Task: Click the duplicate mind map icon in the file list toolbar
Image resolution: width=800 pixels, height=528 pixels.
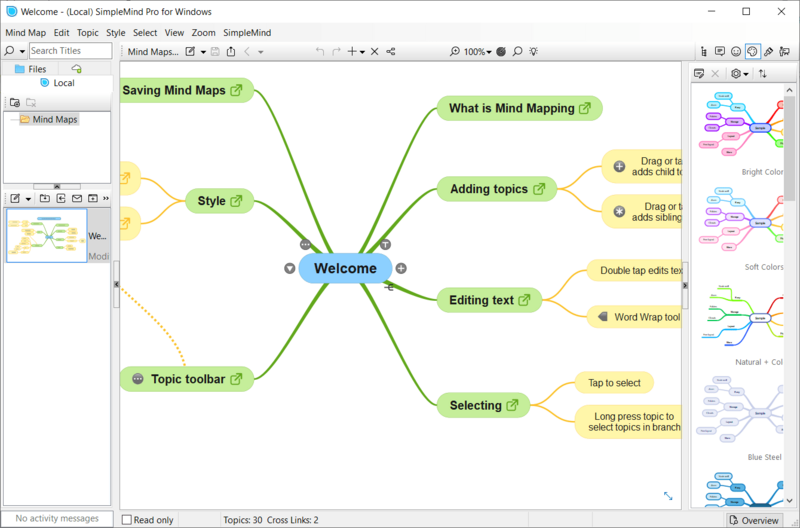Action: (92, 198)
